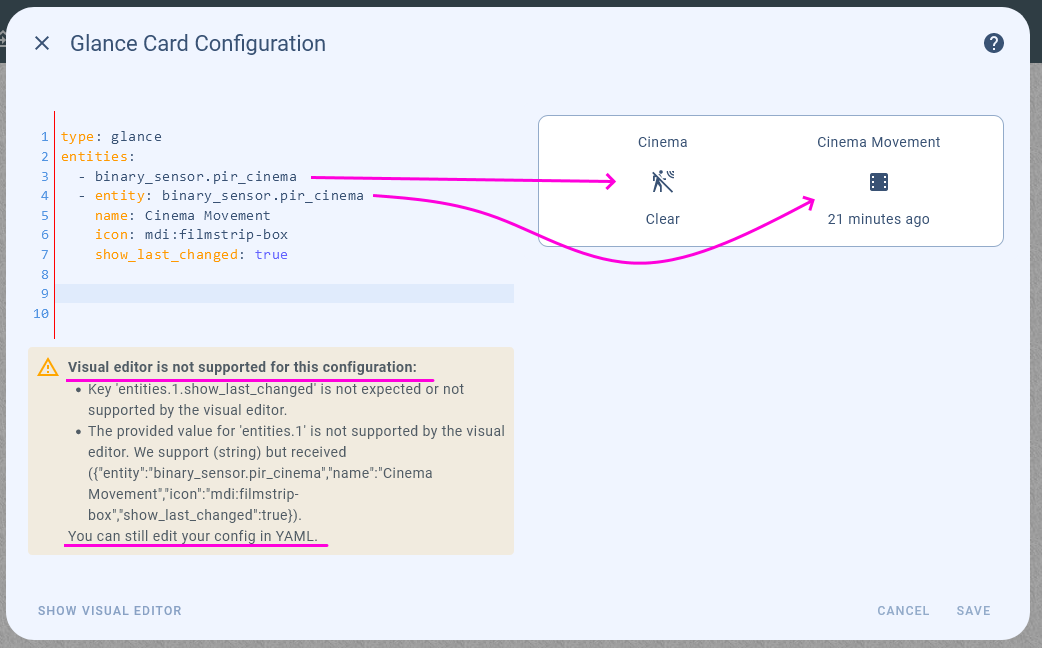Click the Cinema motion sensor icon
This screenshot has height=648, width=1042.
(x=663, y=181)
